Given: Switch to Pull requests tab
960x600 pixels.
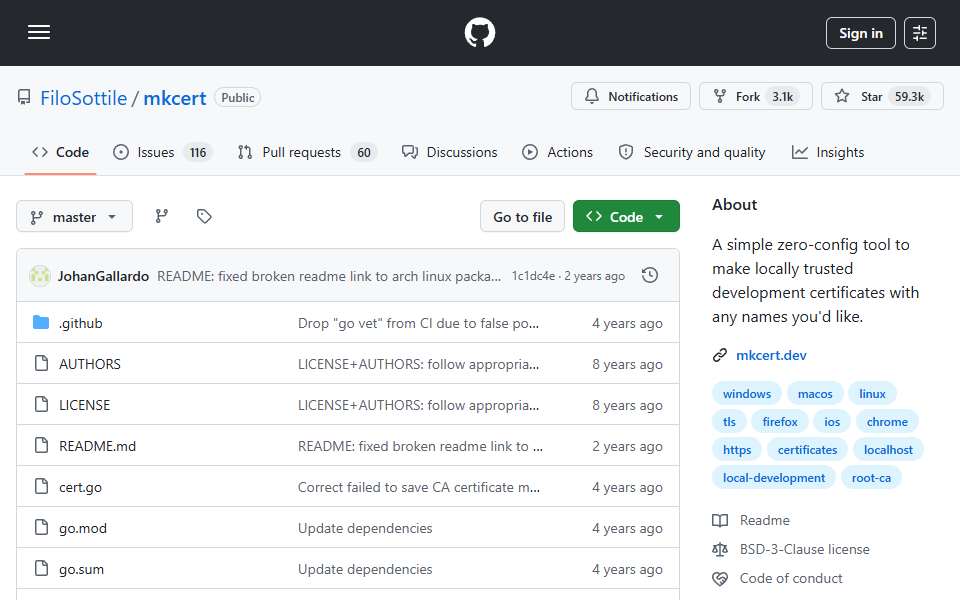Looking at the screenshot, I should point(307,152).
